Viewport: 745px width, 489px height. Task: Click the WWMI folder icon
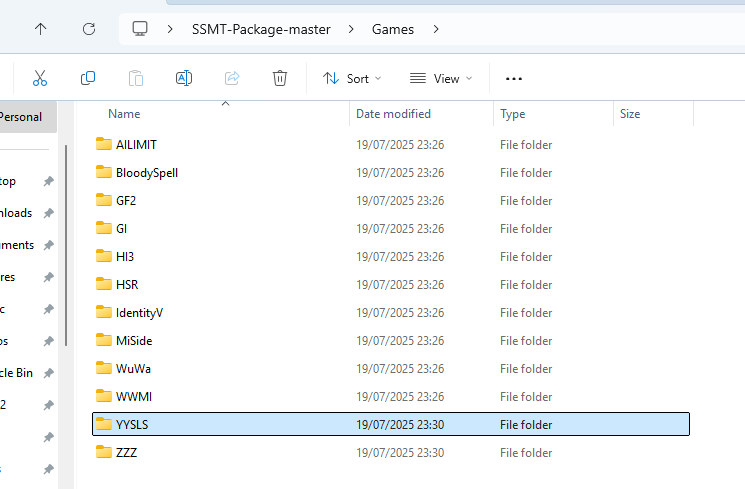coord(104,396)
